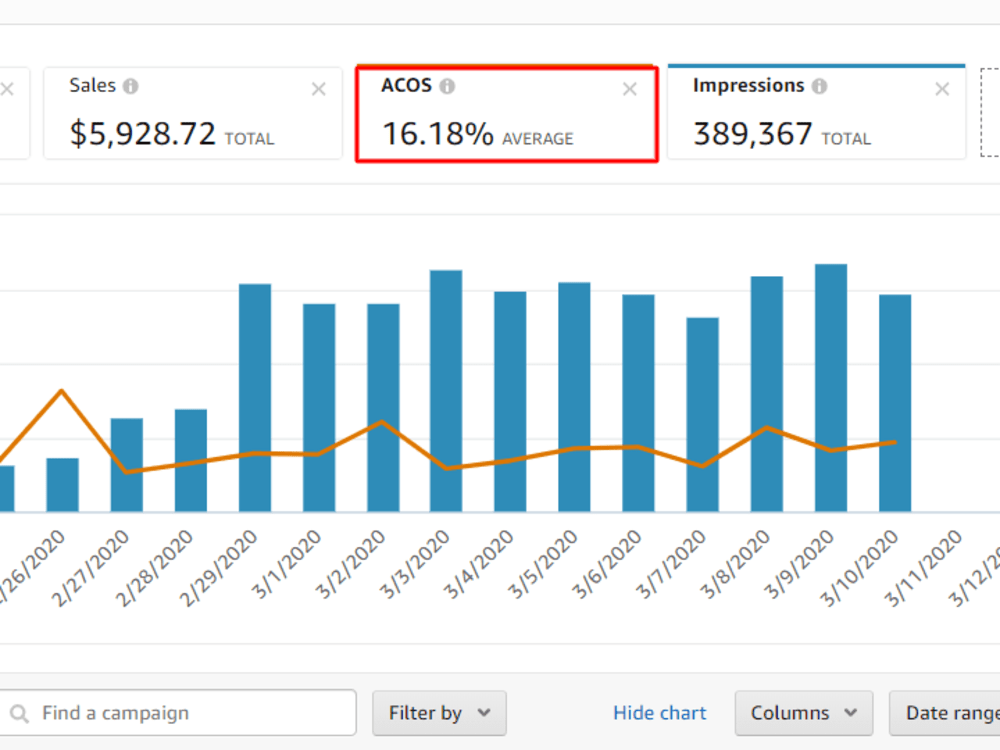The width and height of the screenshot is (1000, 750).
Task: Click the 2/27/2020 impressions bar
Action: [x=127, y=465]
